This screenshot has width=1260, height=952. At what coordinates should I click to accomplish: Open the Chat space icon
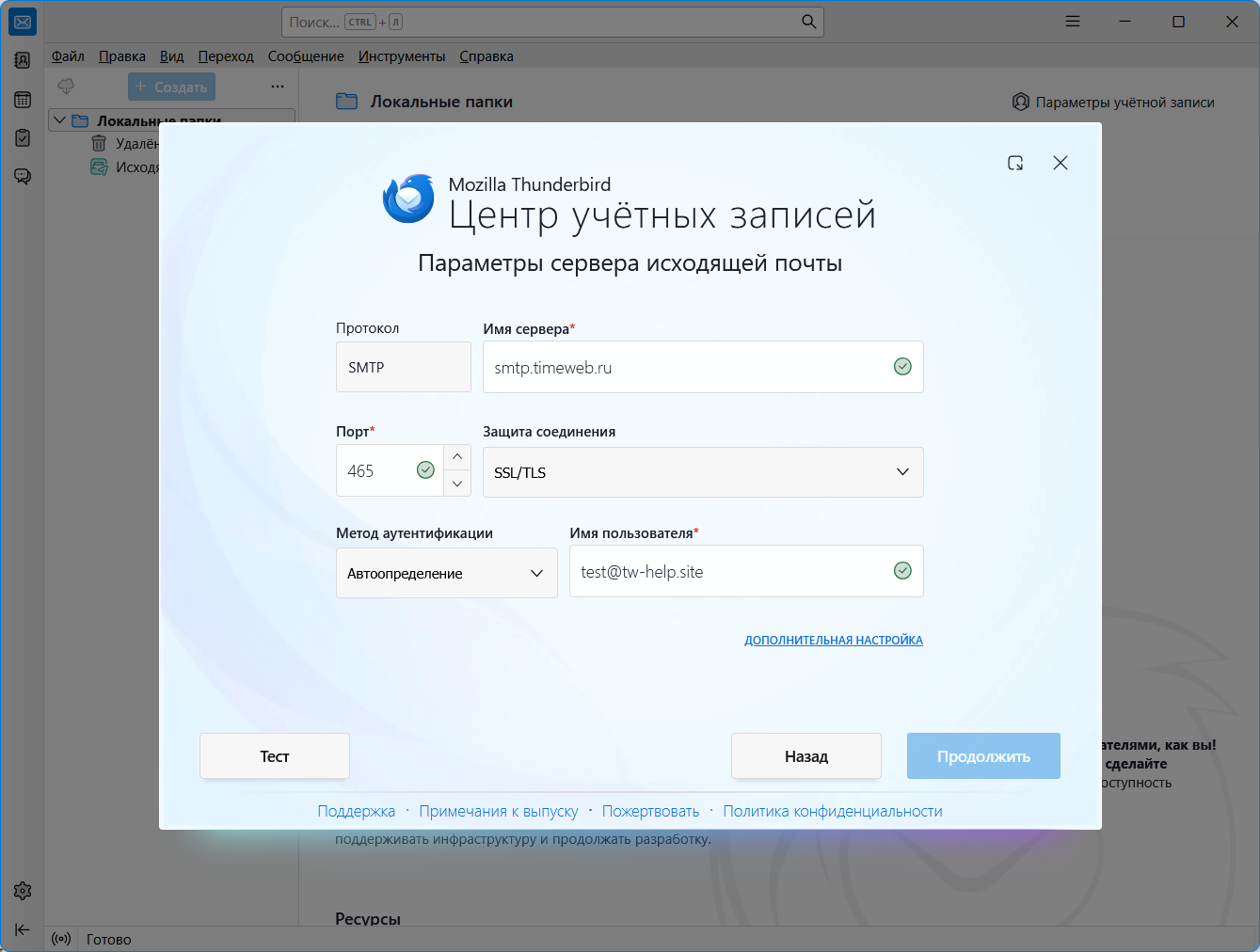click(x=23, y=177)
